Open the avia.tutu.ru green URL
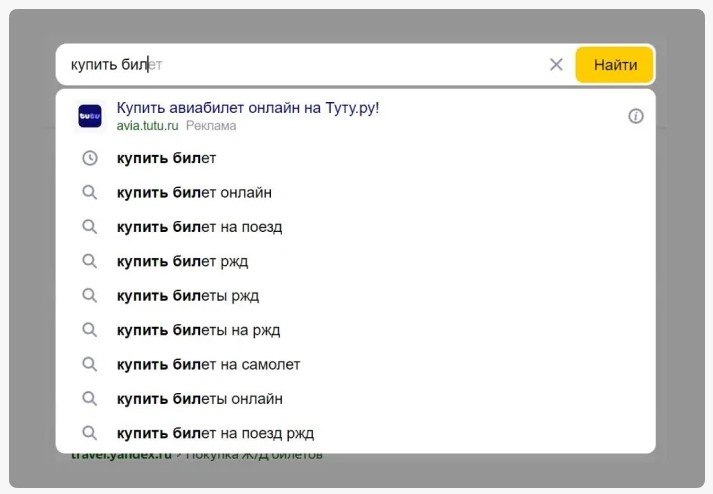Screen dimensions: 713x494 coord(147,126)
